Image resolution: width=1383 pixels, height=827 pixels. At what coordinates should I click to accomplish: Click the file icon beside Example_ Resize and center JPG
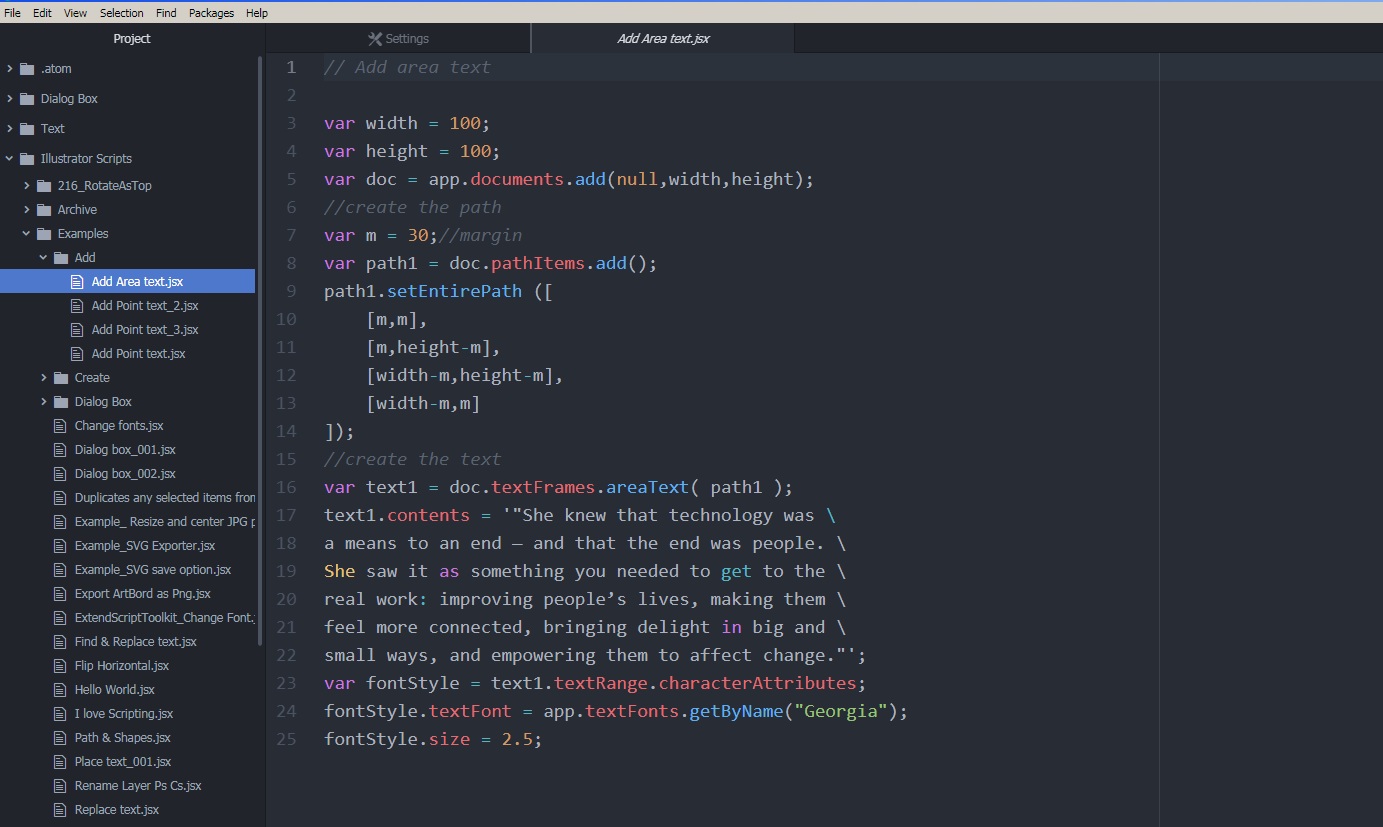pyautogui.click(x=60, y=522)
